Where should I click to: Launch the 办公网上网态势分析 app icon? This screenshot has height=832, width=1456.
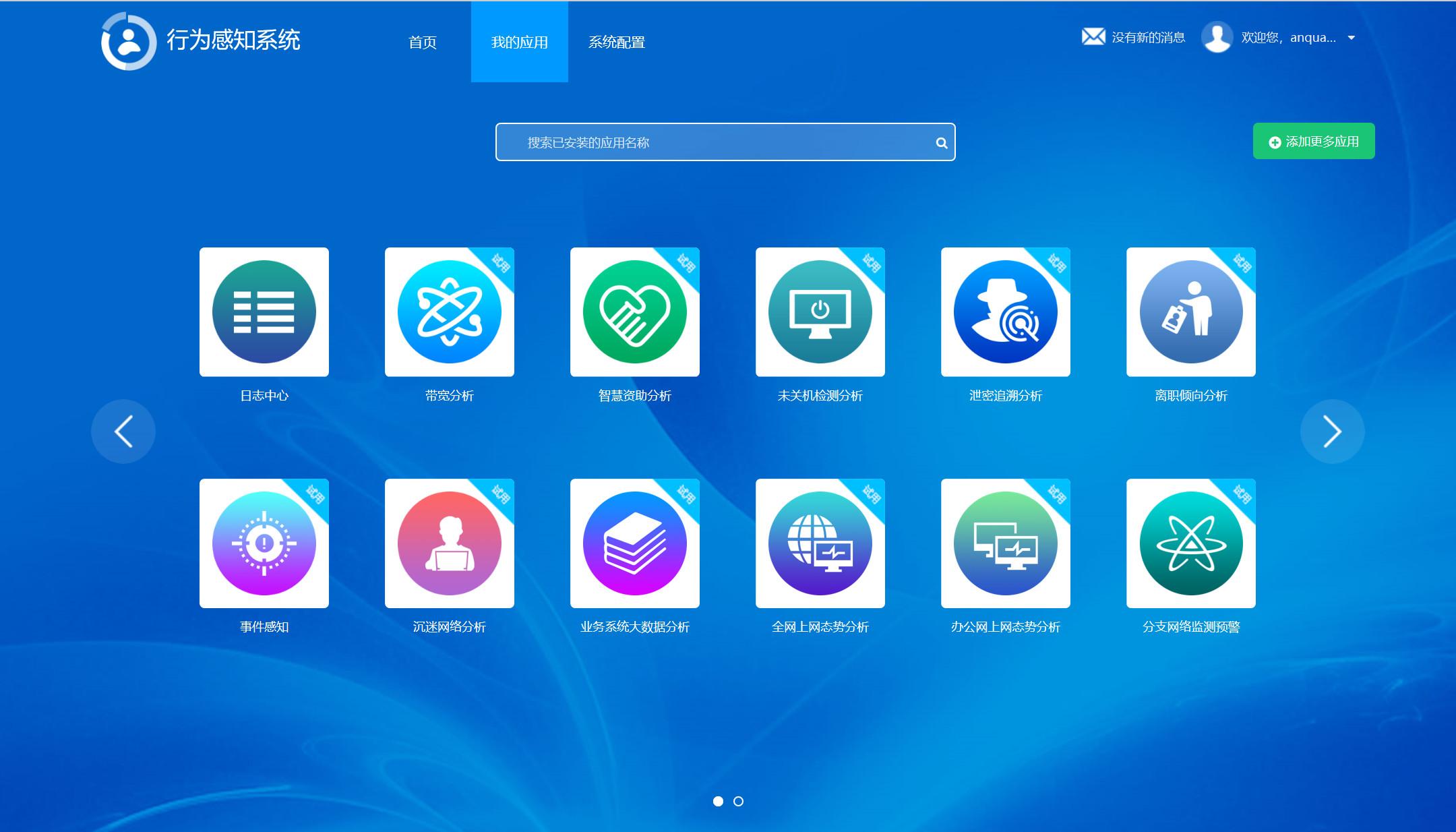click(1005, 543)
